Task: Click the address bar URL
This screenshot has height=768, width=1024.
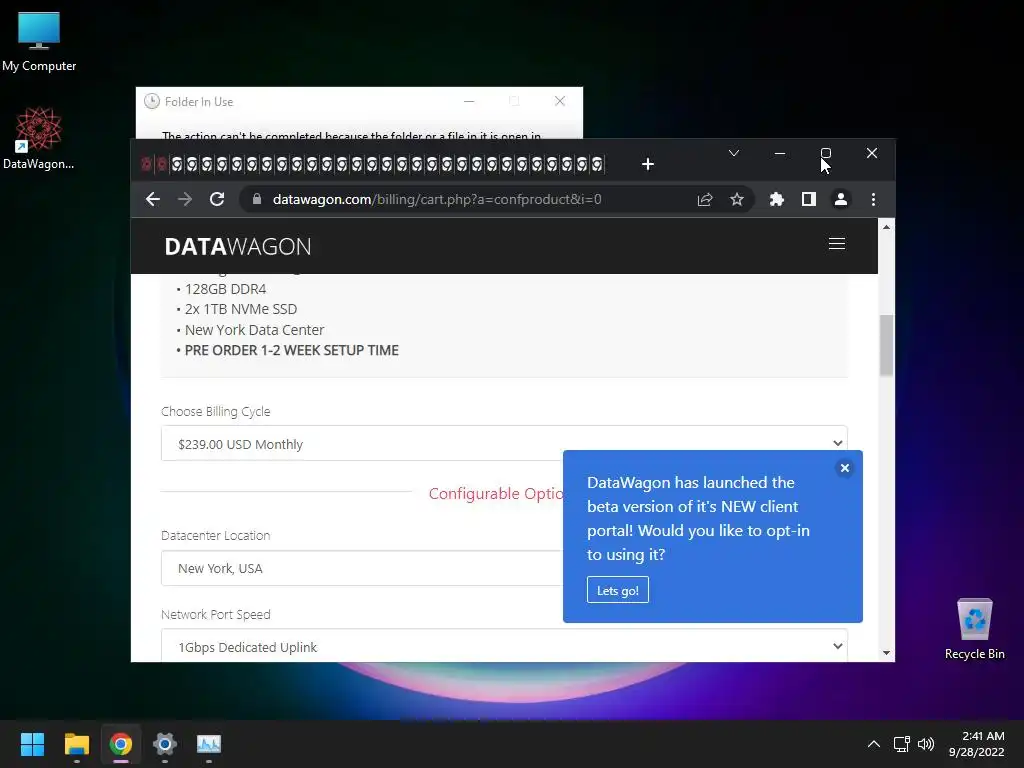Action: tap(437, 199)
